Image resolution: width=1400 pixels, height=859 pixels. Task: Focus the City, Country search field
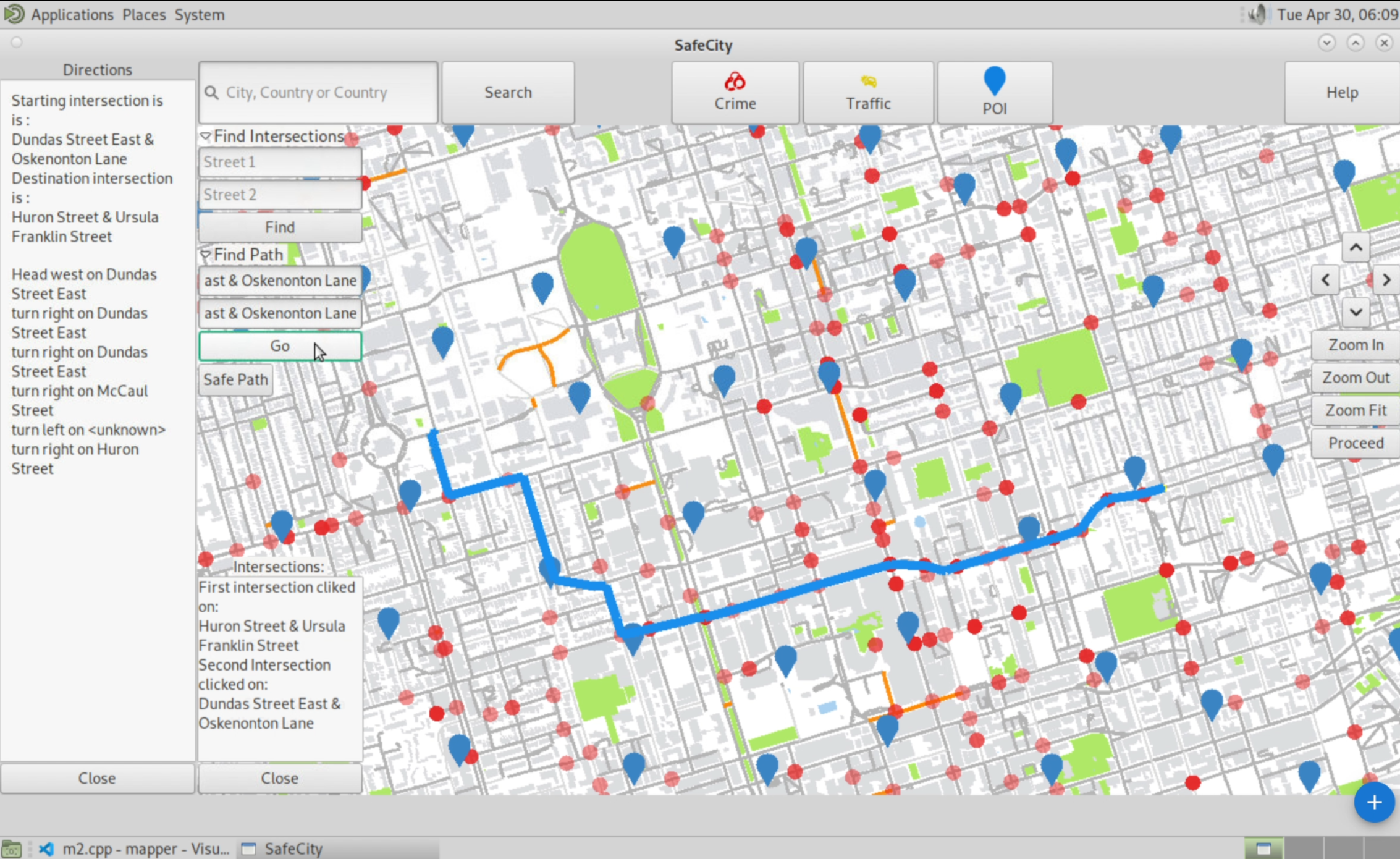click(318, 92)
